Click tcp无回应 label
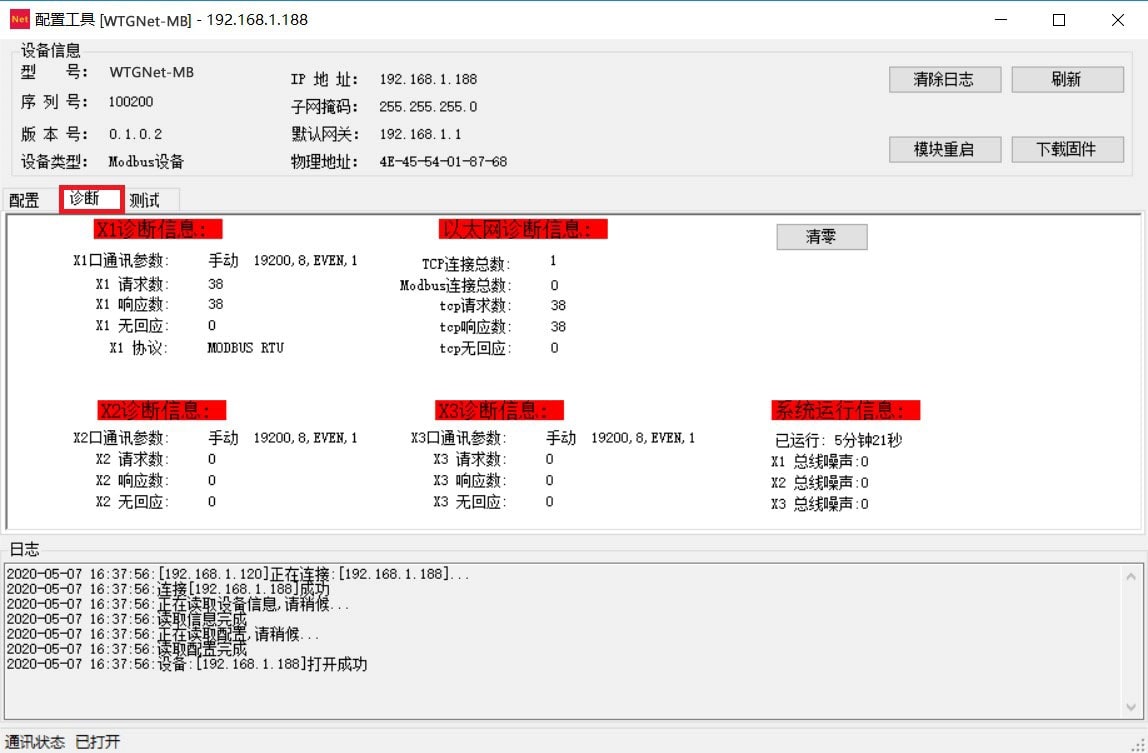 tap(476, 349)
